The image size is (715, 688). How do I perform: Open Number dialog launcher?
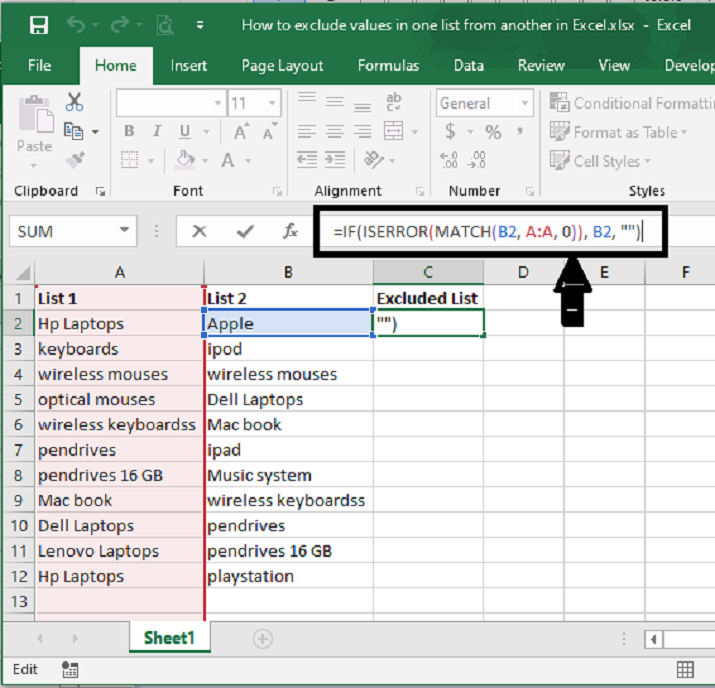(x=529, y=192)
